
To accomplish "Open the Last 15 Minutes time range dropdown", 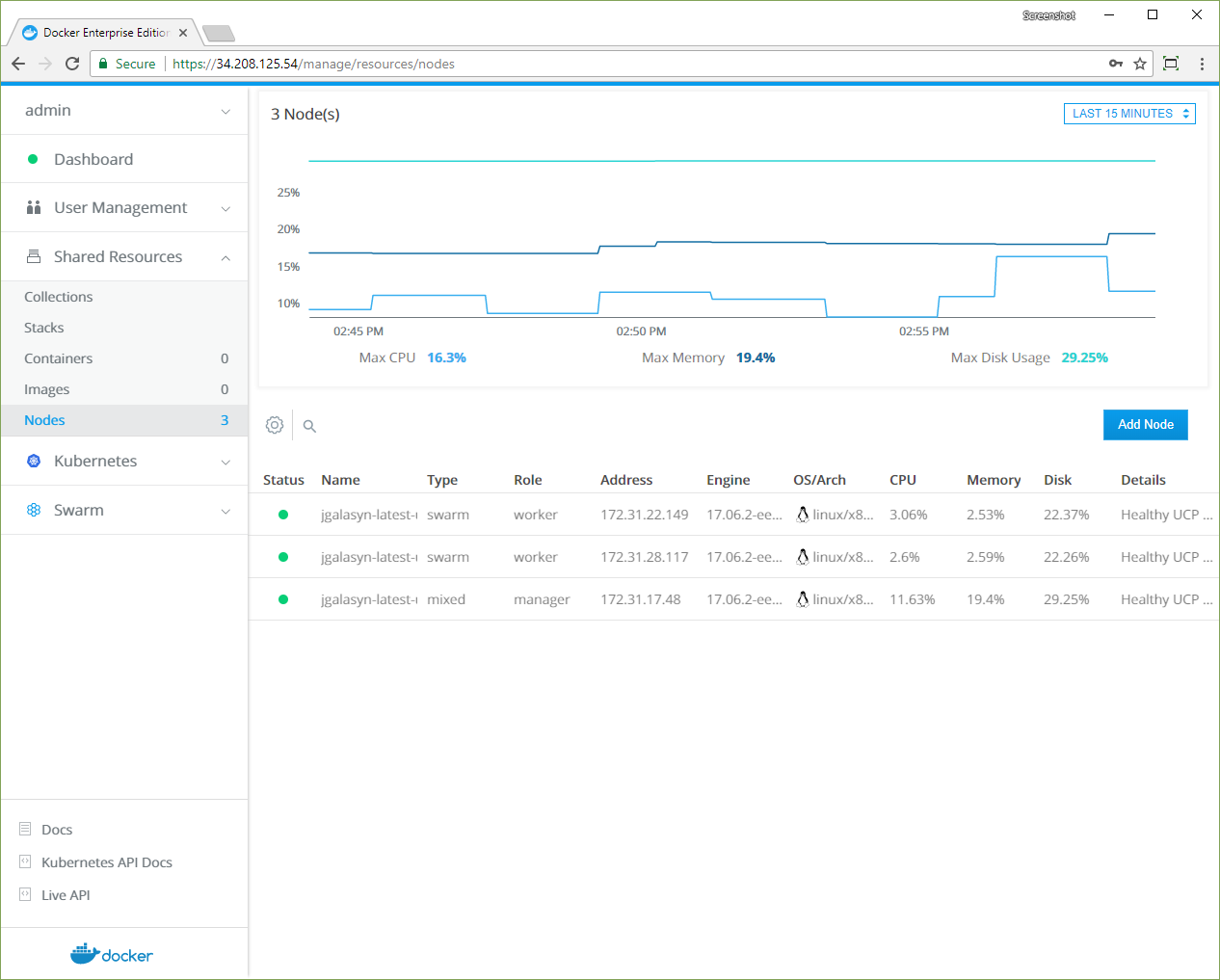I will click(1128, 114).
